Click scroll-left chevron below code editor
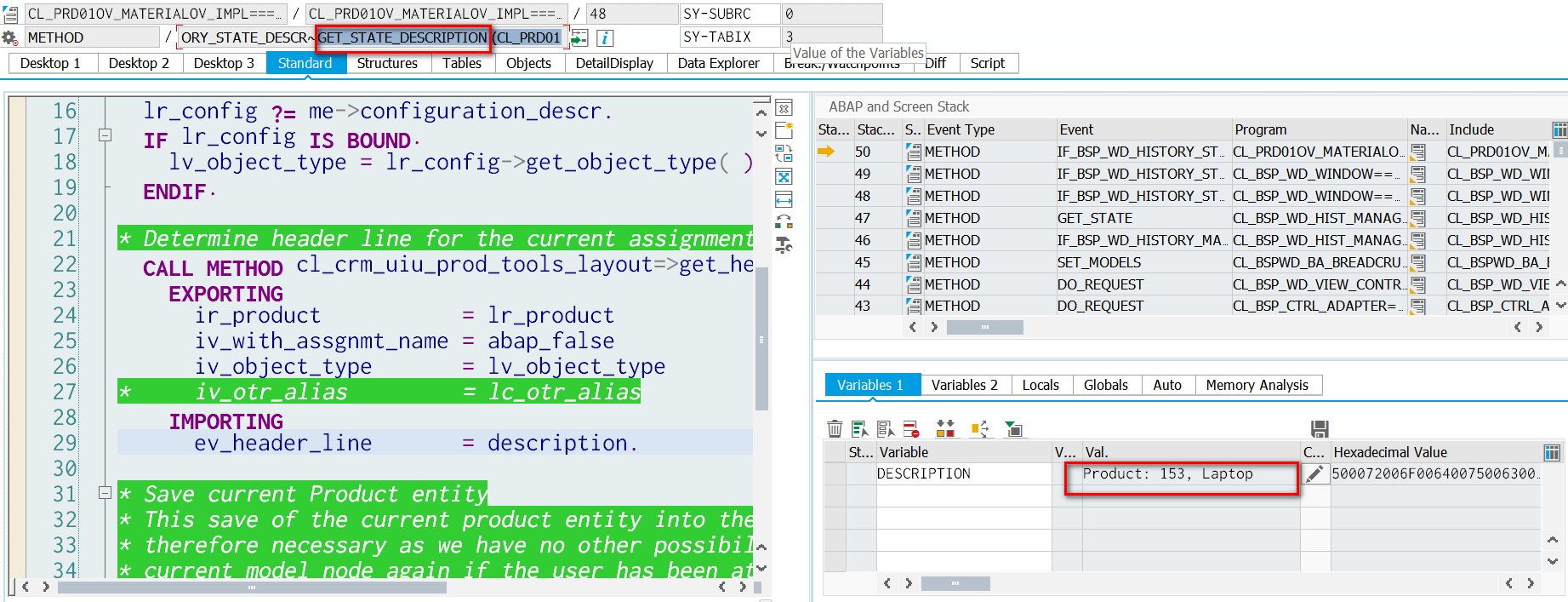 (26, 587)
